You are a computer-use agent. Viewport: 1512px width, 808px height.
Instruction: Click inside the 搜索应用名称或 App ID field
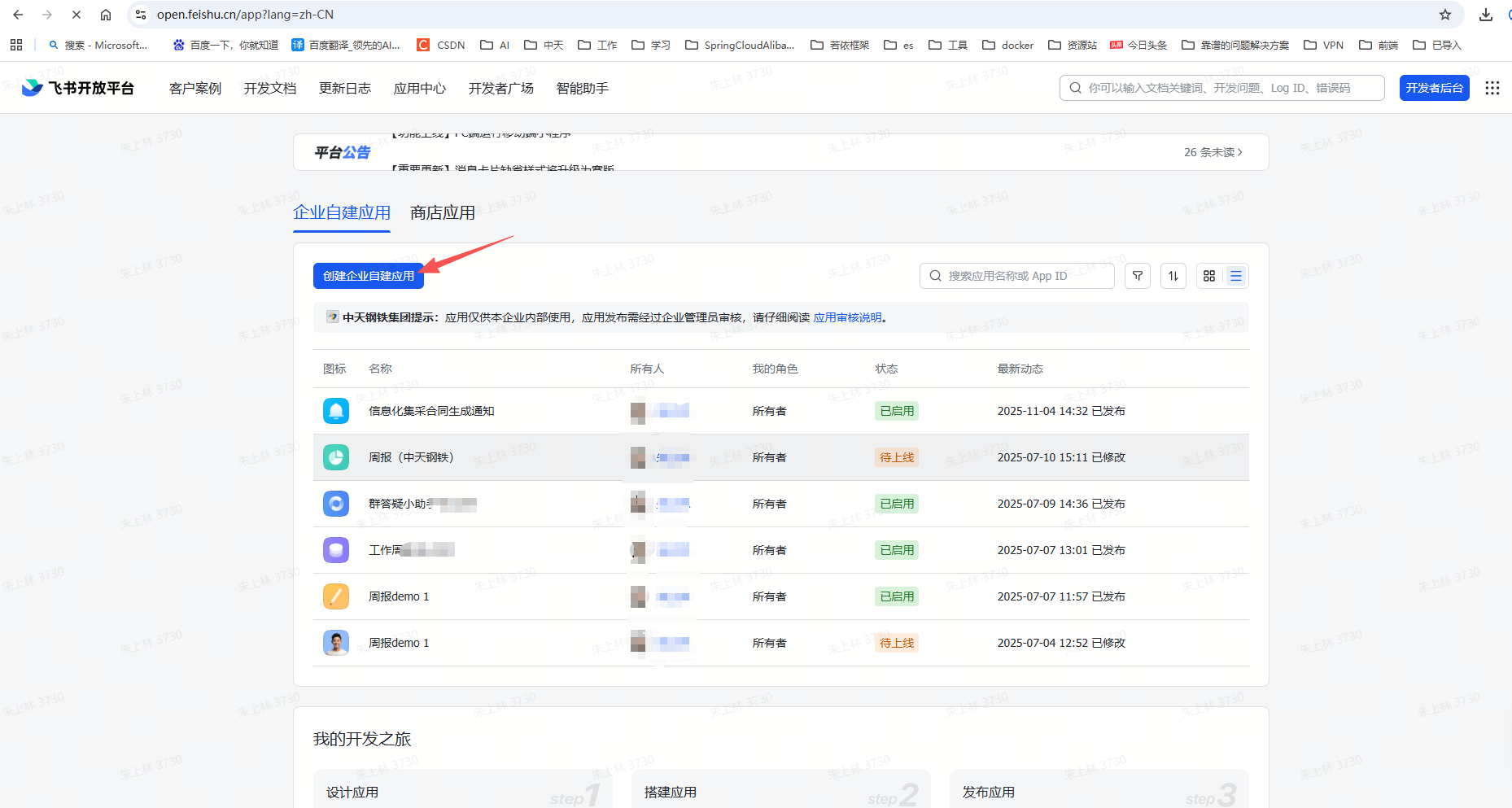coord(1017,275)
